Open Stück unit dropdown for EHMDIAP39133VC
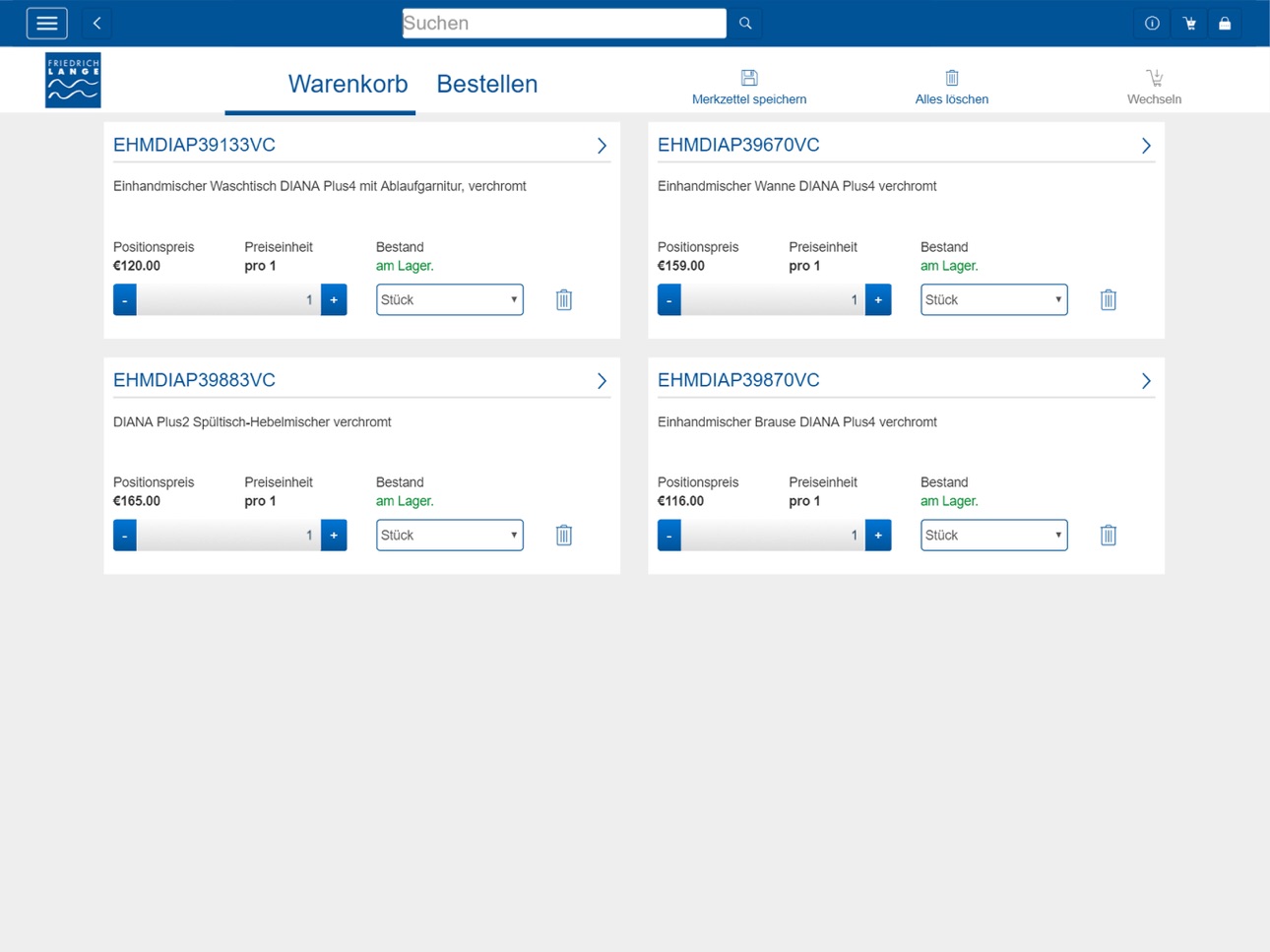This screenshot has height=952, width=1270. pos(450,299)
